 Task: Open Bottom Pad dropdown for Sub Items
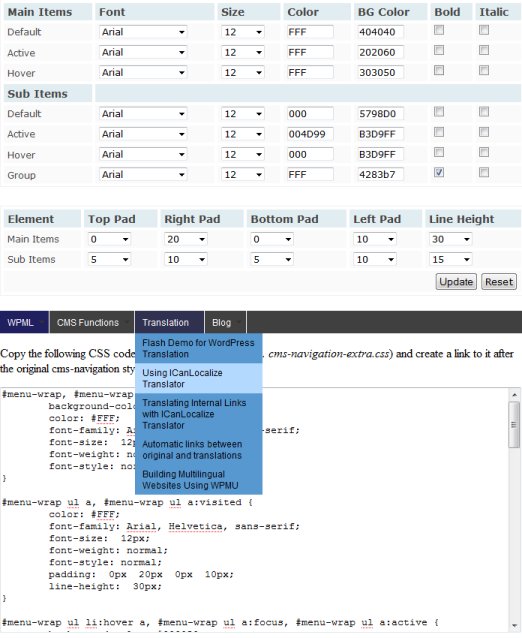272,260
